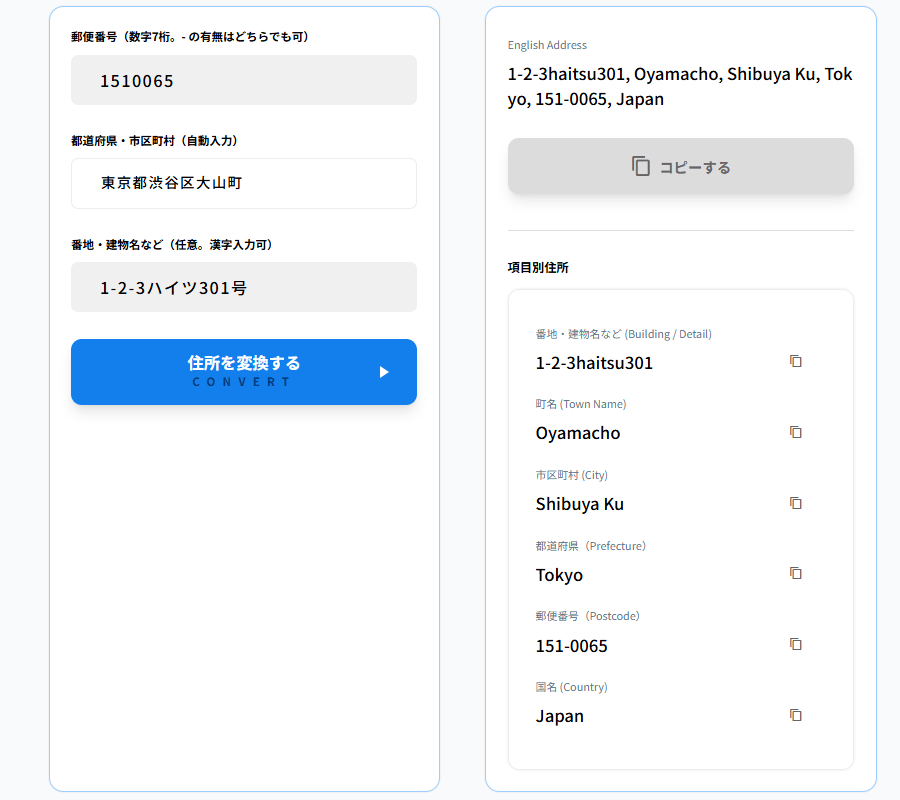Image resolution: width=900 pixels, height=800 pixels.
Task: Click the 町名 (Town Name) label
Action: pyautogui.click(x=581, y=404)
